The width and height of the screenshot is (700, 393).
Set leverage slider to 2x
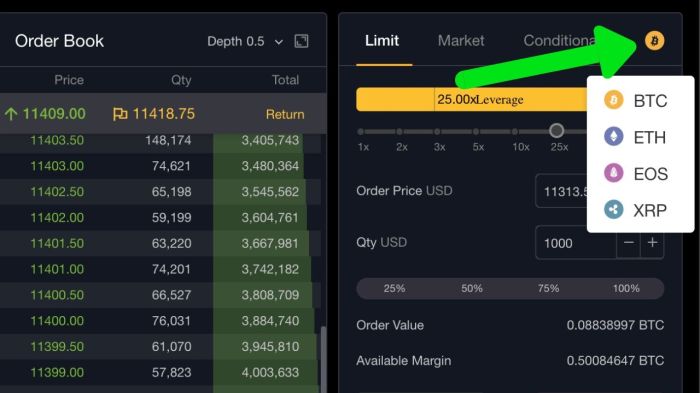[x=400, y=132]
